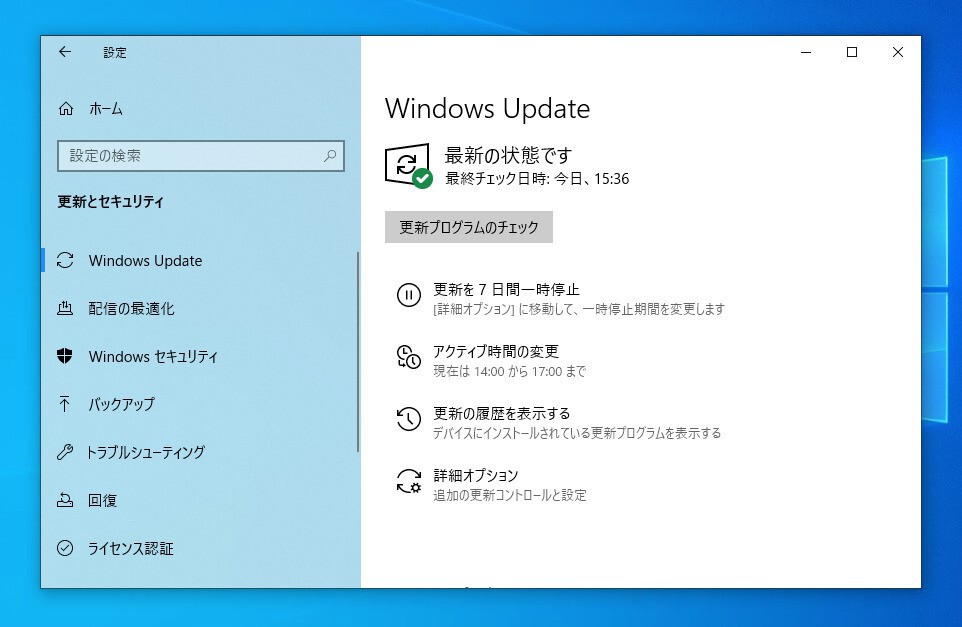This screenshot has height=627, width=962.
Task: Click 最終チェック日時: 今日、15:36 text
Action: pyautogui.click(x=537, y=179)
